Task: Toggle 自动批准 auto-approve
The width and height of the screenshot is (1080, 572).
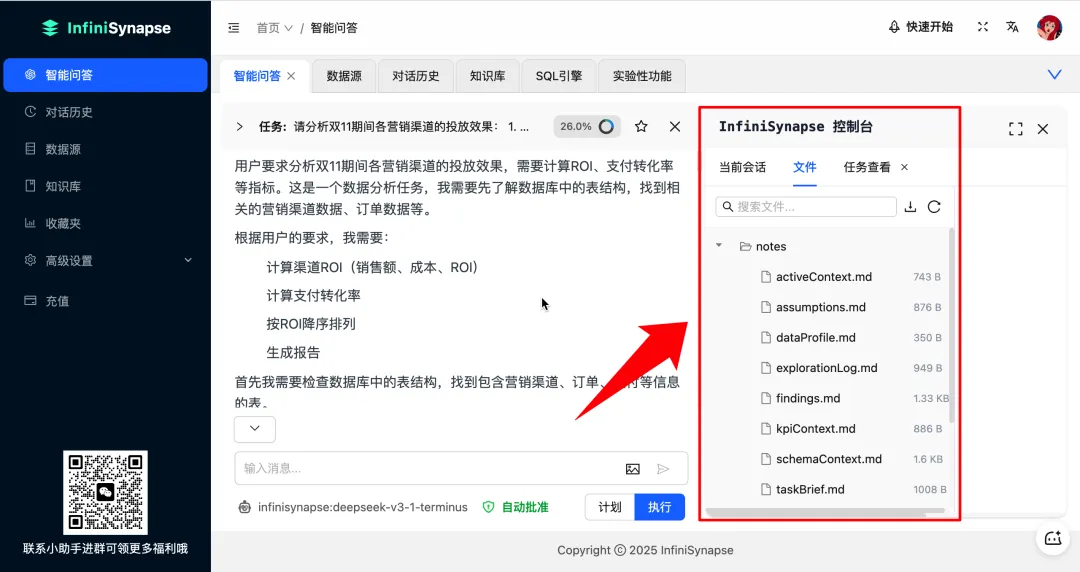Action: tap(515, 507)
